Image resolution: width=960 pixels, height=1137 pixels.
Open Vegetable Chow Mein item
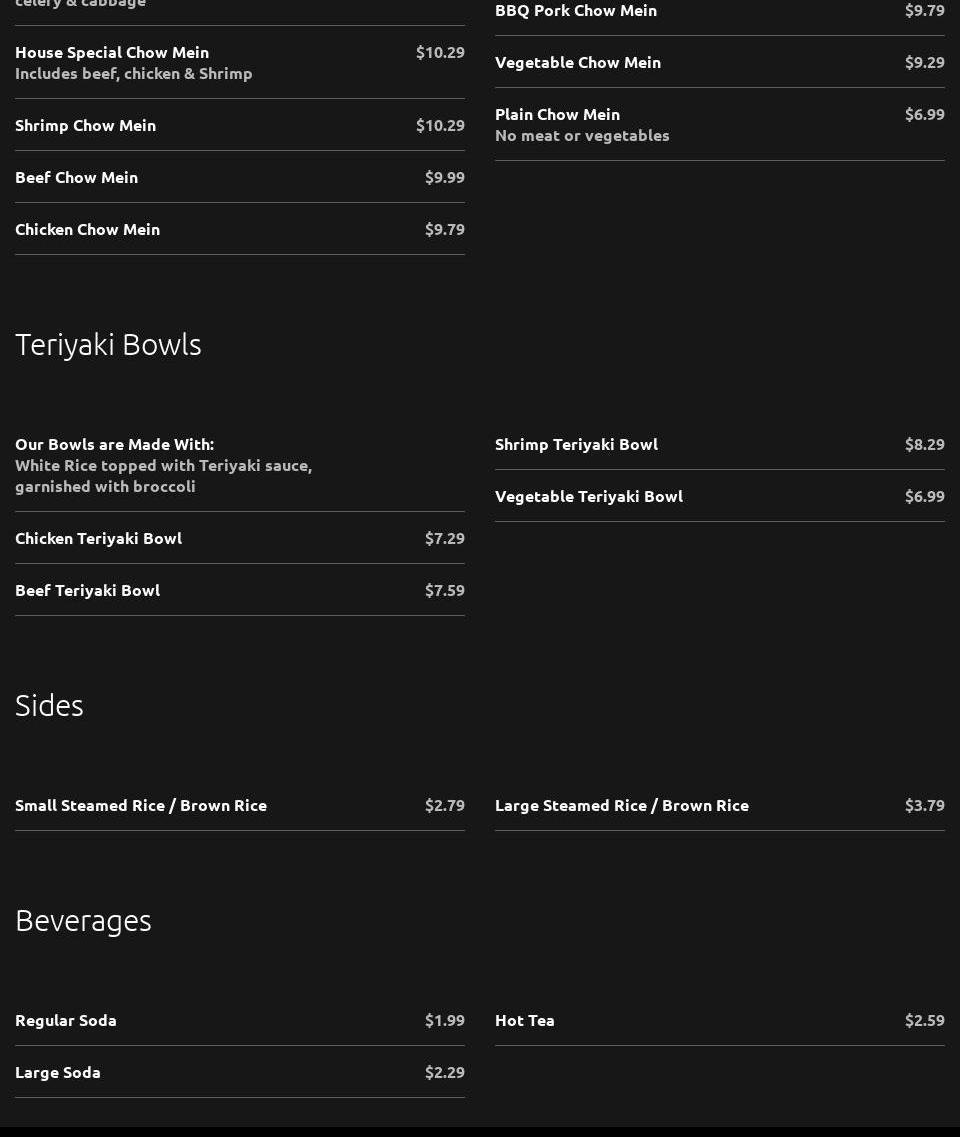(x=578, y=62)
